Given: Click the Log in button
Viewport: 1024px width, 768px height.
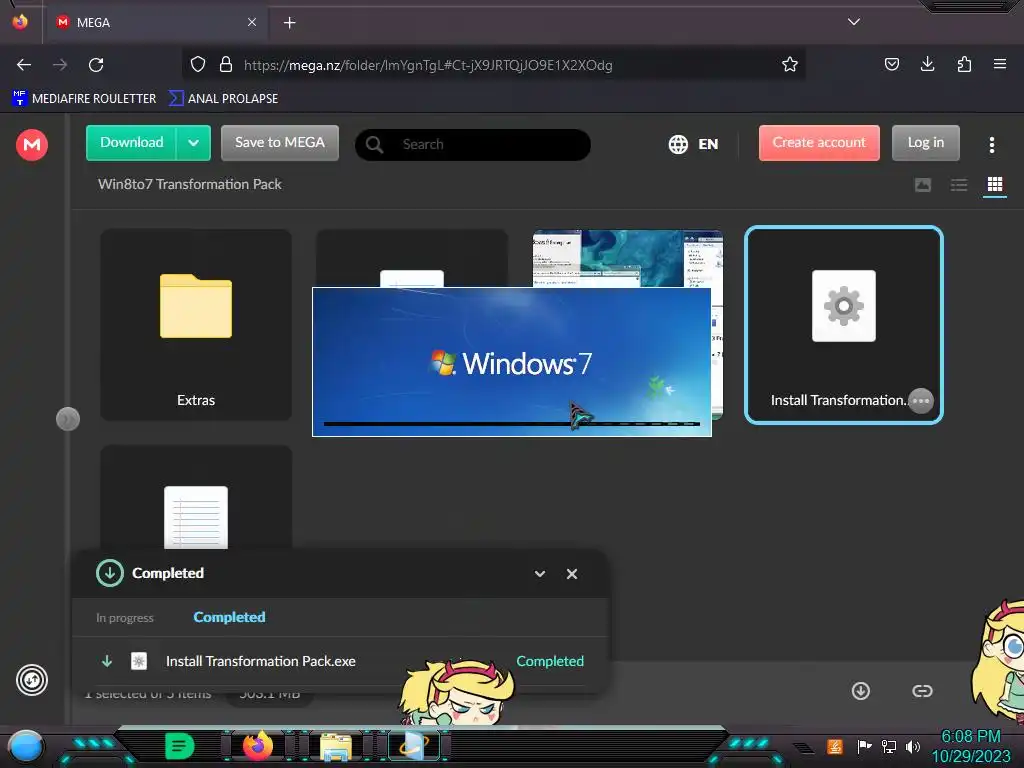Looking at the screenshot, I should (925, 142).
